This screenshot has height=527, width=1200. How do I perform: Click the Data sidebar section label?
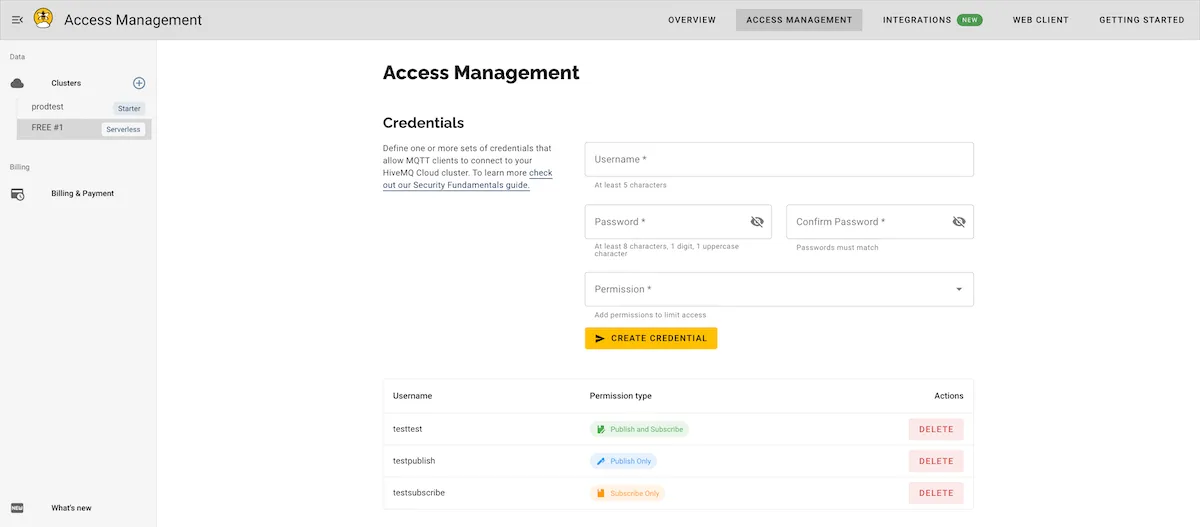pyautogui.click(x=17, y=57)
